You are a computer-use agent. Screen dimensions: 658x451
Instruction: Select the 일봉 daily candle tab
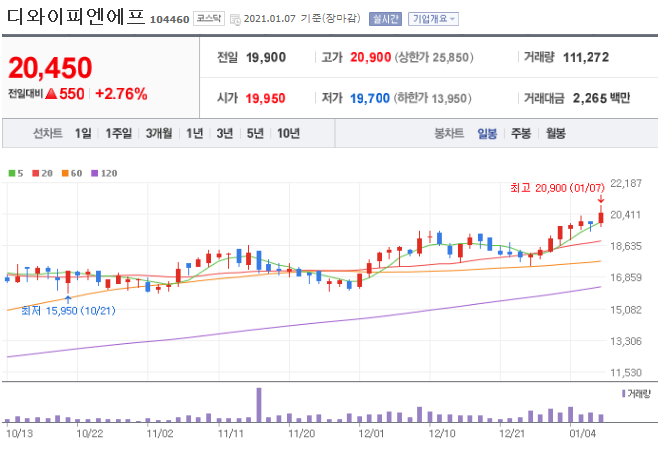[487, 133]
